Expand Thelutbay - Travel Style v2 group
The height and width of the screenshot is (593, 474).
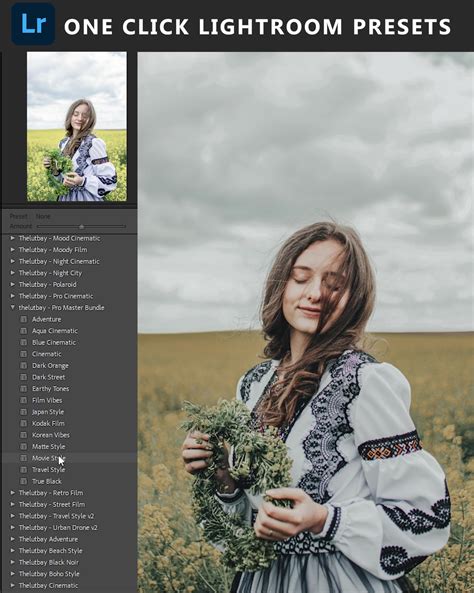pos(12,516)
